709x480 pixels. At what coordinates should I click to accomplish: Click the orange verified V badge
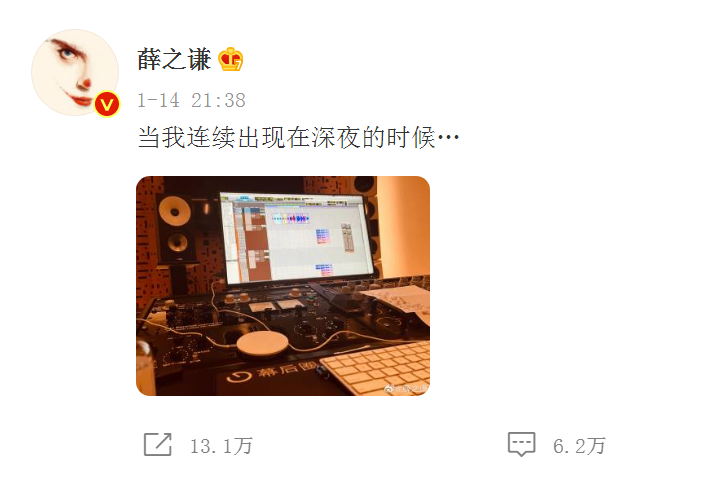coord(107,104)
